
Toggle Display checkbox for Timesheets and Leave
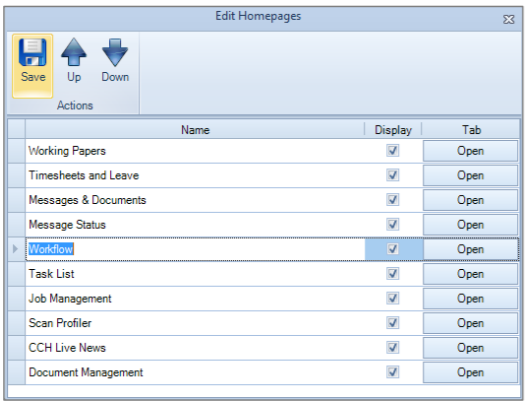tap(393, 175)
